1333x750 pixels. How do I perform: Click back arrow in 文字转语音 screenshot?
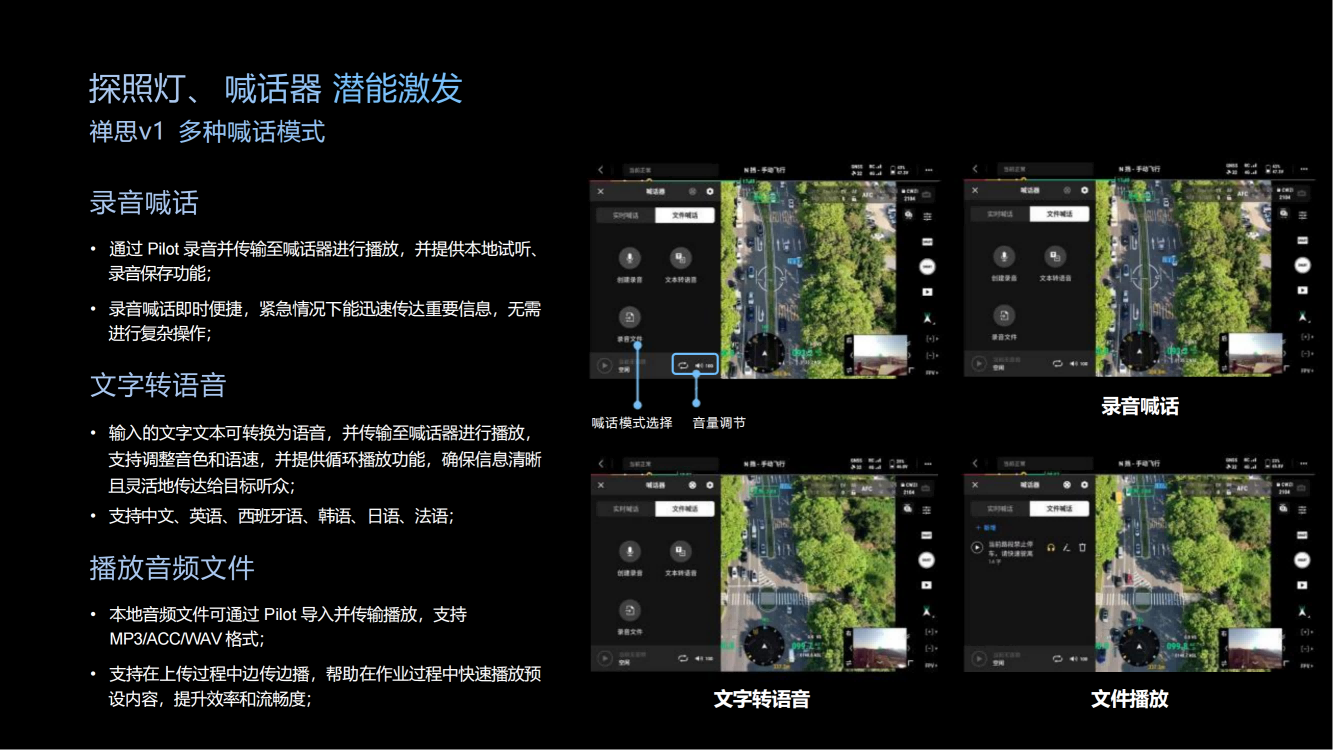(601, 464)
